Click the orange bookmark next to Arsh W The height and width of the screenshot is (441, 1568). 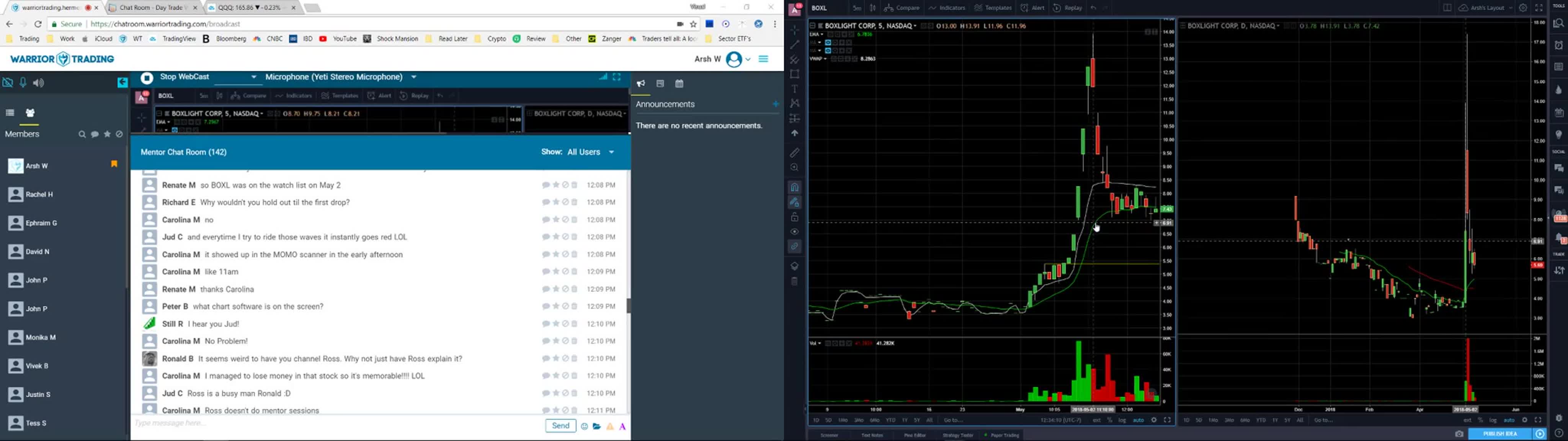click(x=114, y=164)
